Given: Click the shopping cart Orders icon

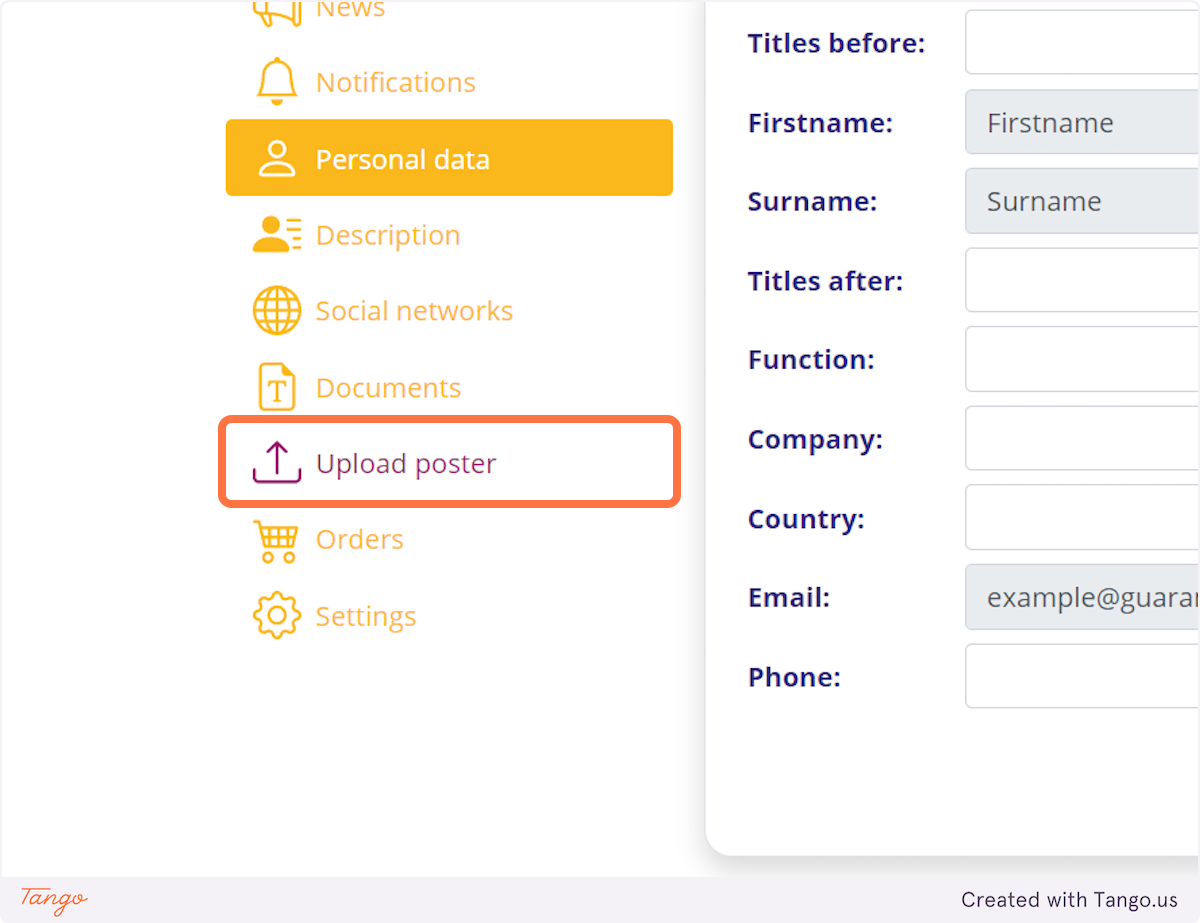Looking at the screenshot, I should pos(277,540).
